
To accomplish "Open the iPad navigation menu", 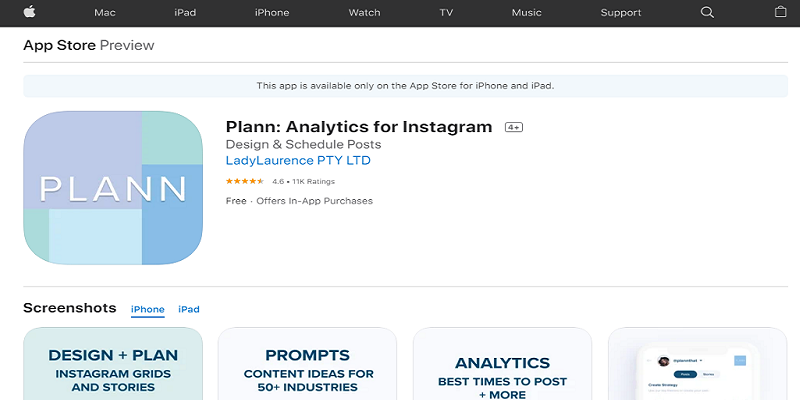I will 185,13.
